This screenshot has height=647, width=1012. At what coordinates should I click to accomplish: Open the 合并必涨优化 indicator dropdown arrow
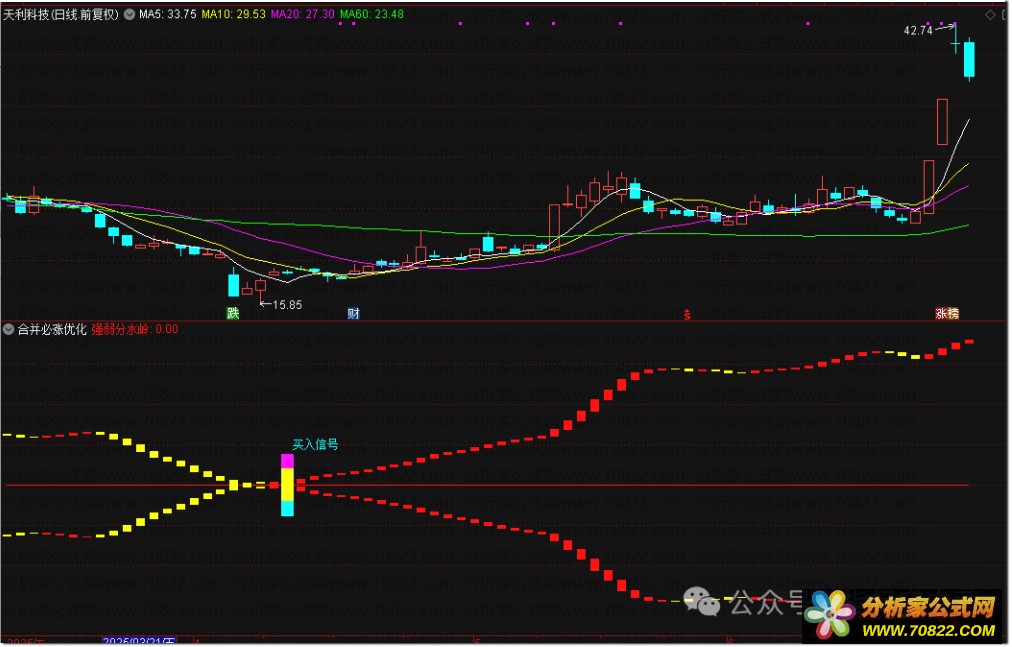point(8,329)
